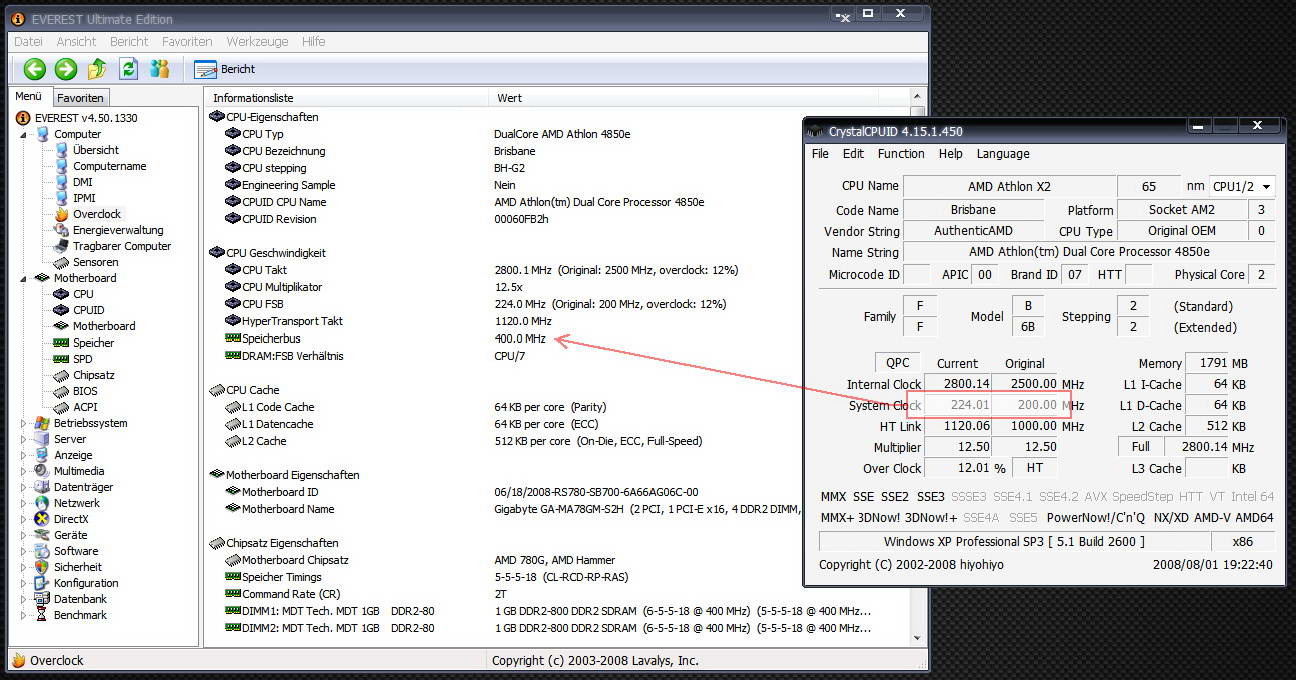This screenshot has width=1296, height=680.
Task: Select the Sensoren tree item
Action: (95, 262)
